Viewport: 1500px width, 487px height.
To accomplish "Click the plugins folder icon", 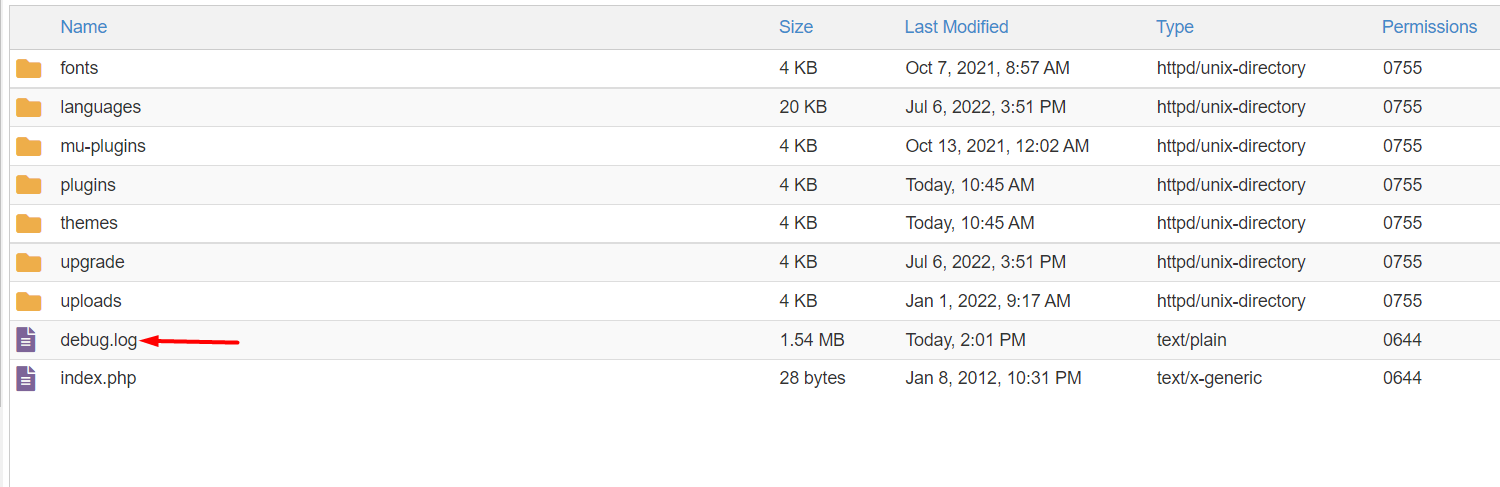I will [x=28, y=185].
